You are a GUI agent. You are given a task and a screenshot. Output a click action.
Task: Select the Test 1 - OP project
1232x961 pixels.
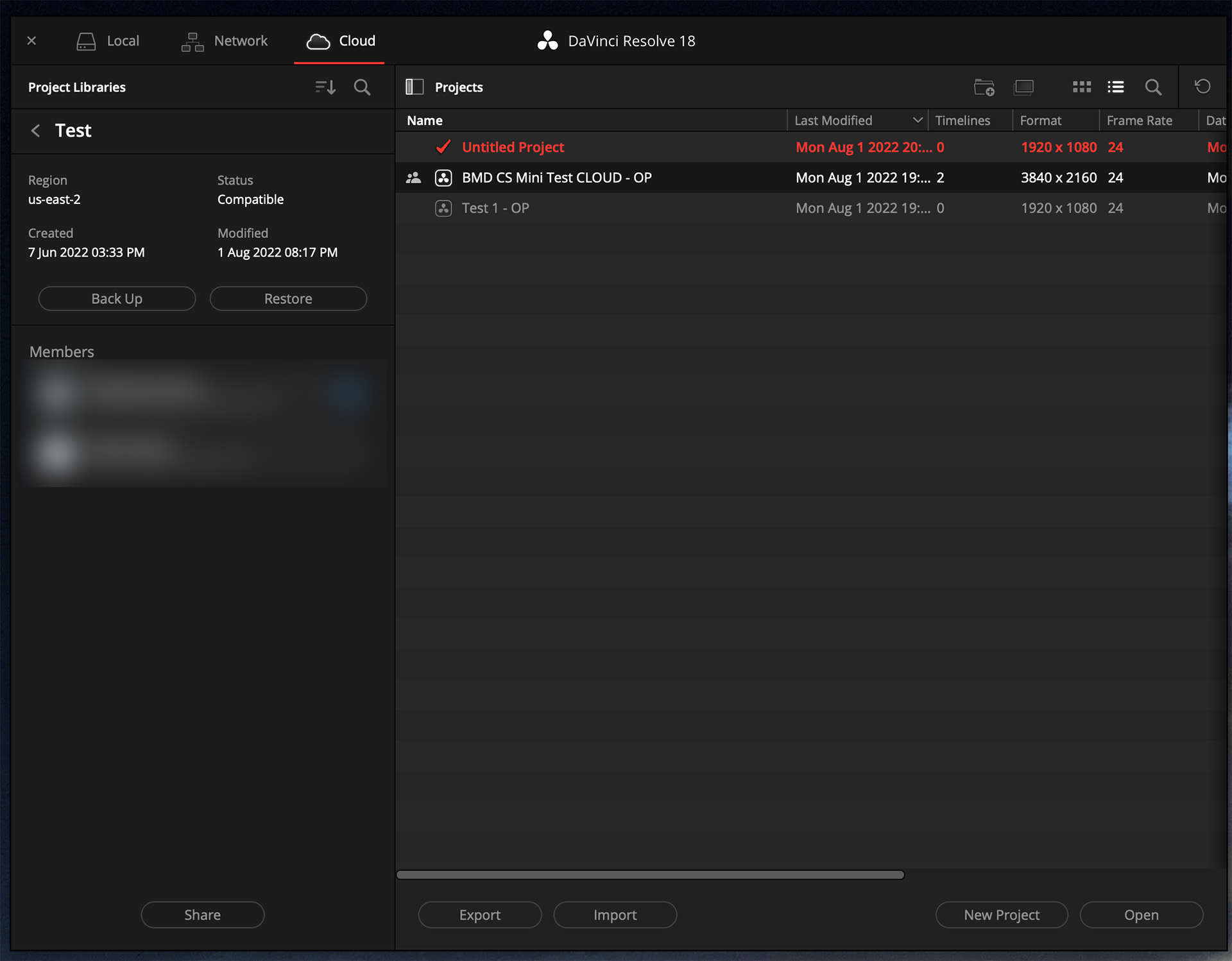(811, 208)
